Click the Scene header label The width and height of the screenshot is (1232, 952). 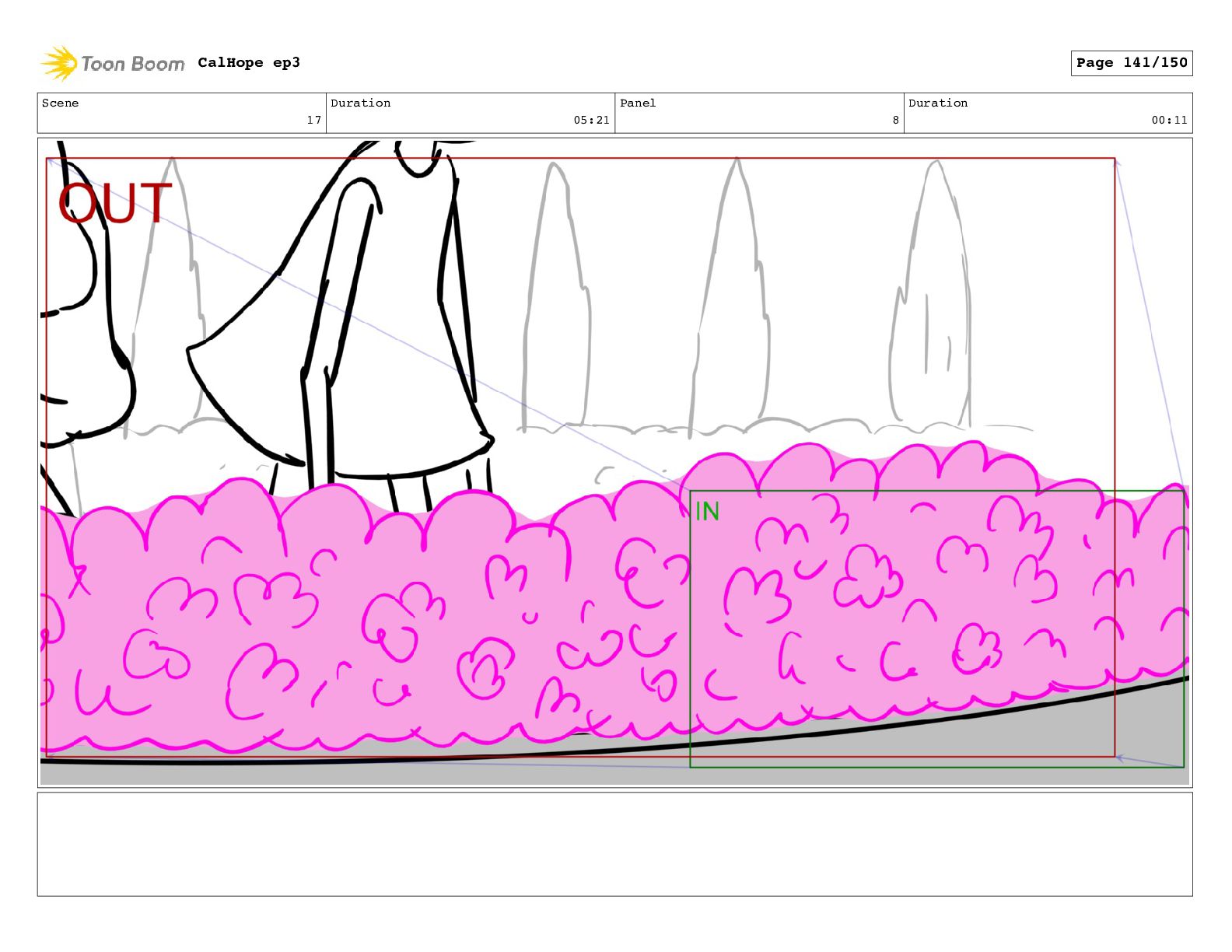point(61,103)
